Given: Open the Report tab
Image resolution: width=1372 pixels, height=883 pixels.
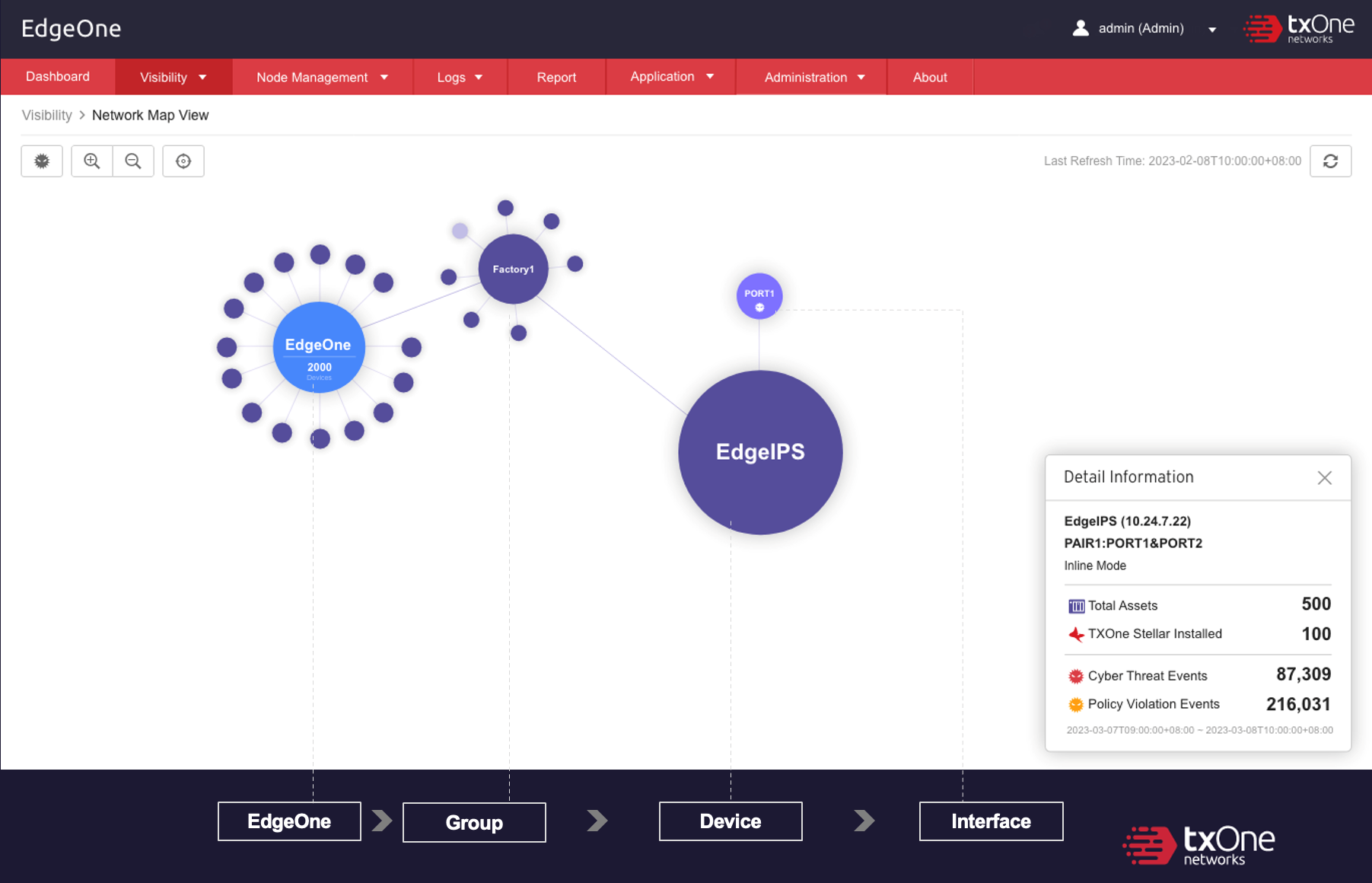Looking at the screenshot, I should tap(556, 77).
